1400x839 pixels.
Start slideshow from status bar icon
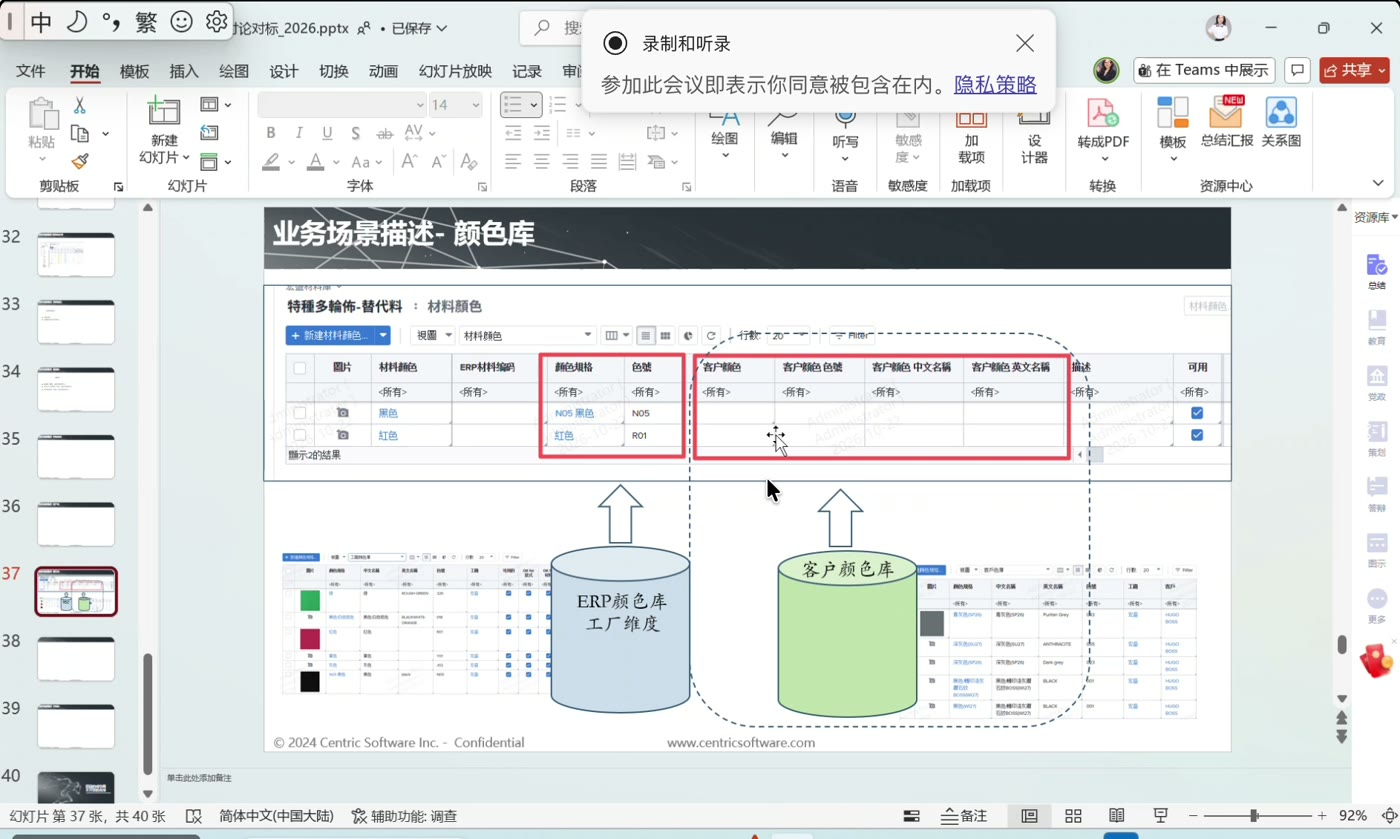coord(1161,816)
